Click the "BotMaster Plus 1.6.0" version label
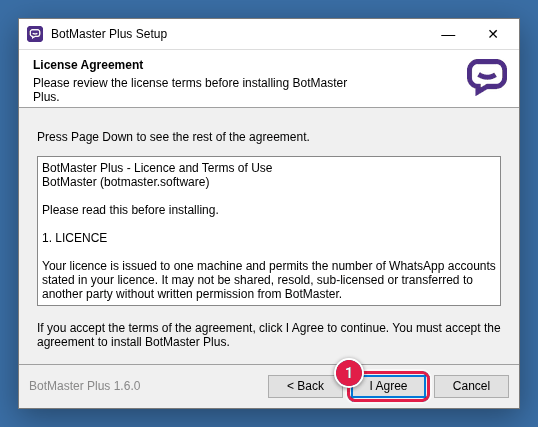This screenshot has width=538, height=427. [85, 386]
